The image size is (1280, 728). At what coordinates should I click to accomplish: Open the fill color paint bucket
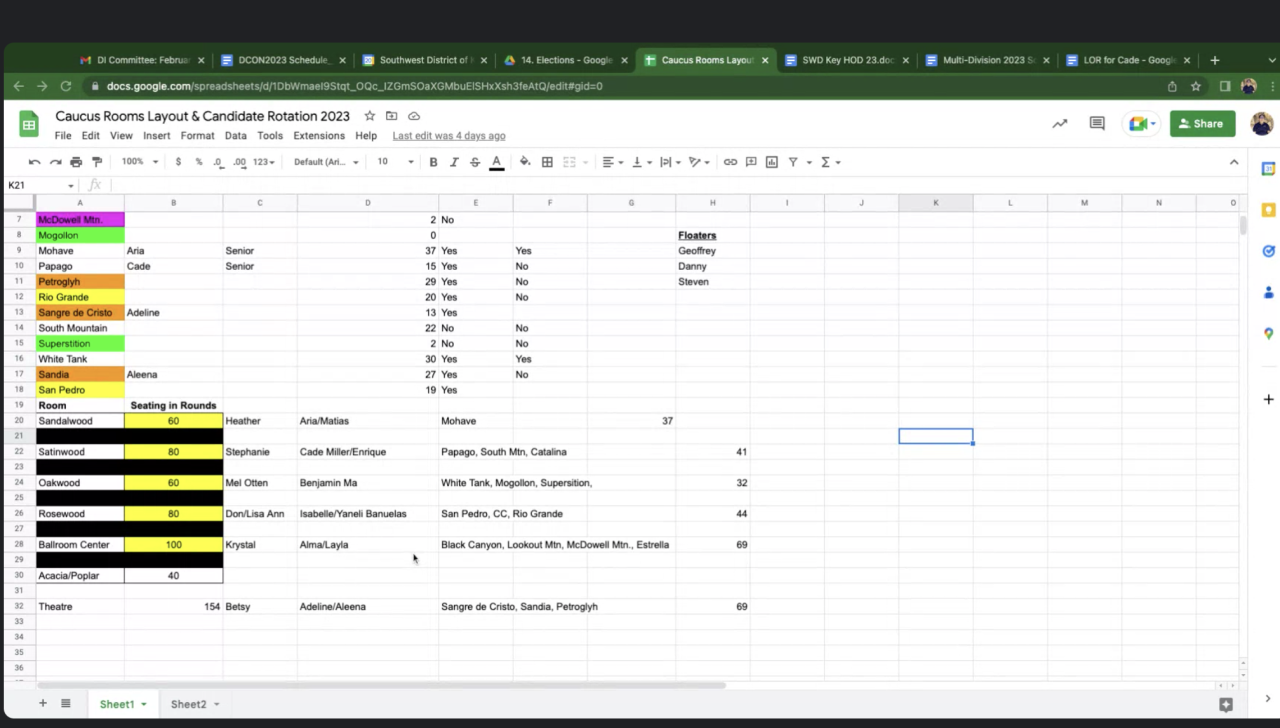point(524,162)
